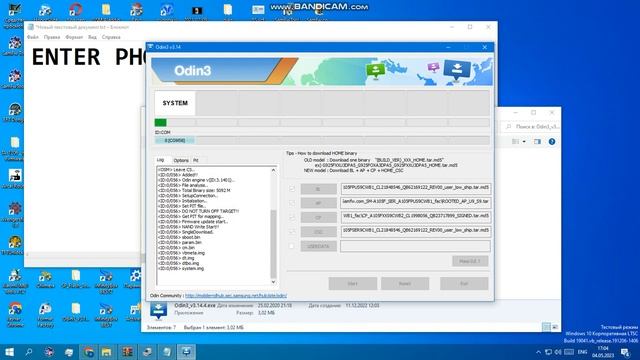
Task: Open the Odin Community hyperlink
Action: 236,296
